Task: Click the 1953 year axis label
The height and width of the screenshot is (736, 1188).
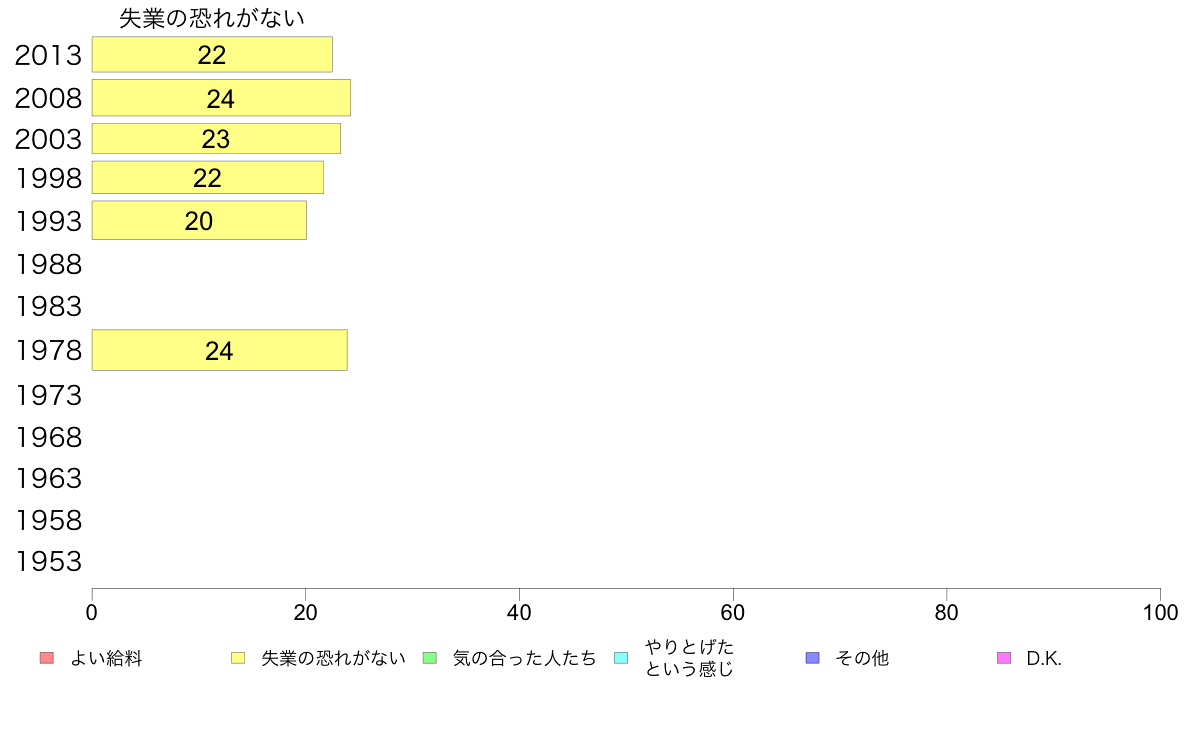Action: click(48, 562)
